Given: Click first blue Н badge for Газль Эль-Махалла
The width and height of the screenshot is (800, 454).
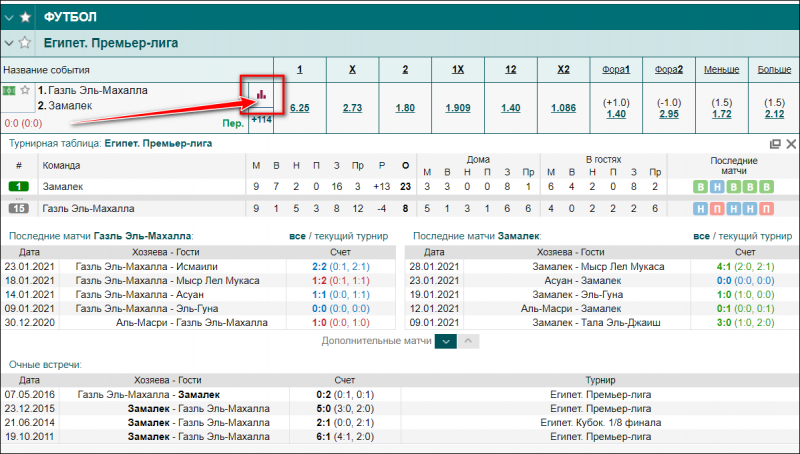Looking at the screenshot, I should [x=701, y=208].
